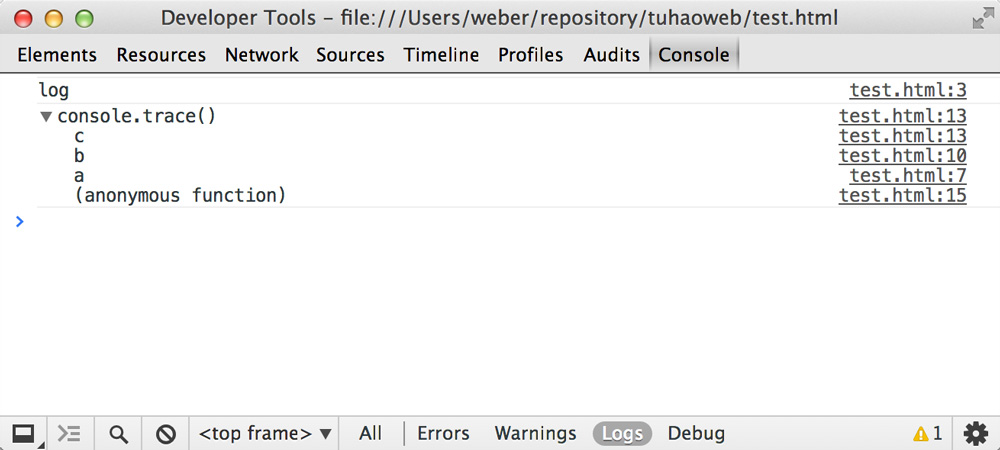The image size is (1000, 450).
Task: Clear the console log icon
Action: pos(166,434)
